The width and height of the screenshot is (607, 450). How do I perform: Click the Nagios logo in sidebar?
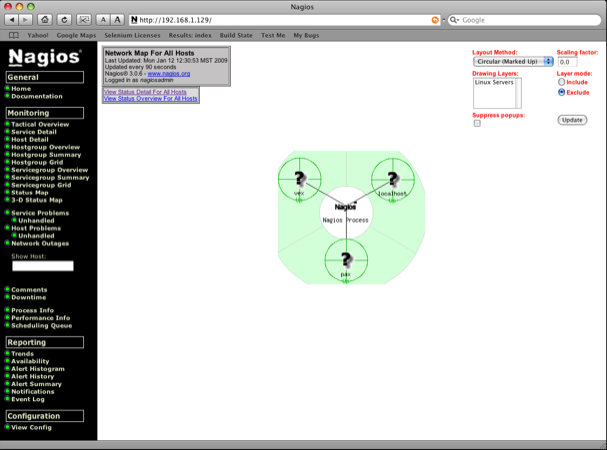point(45,57)
